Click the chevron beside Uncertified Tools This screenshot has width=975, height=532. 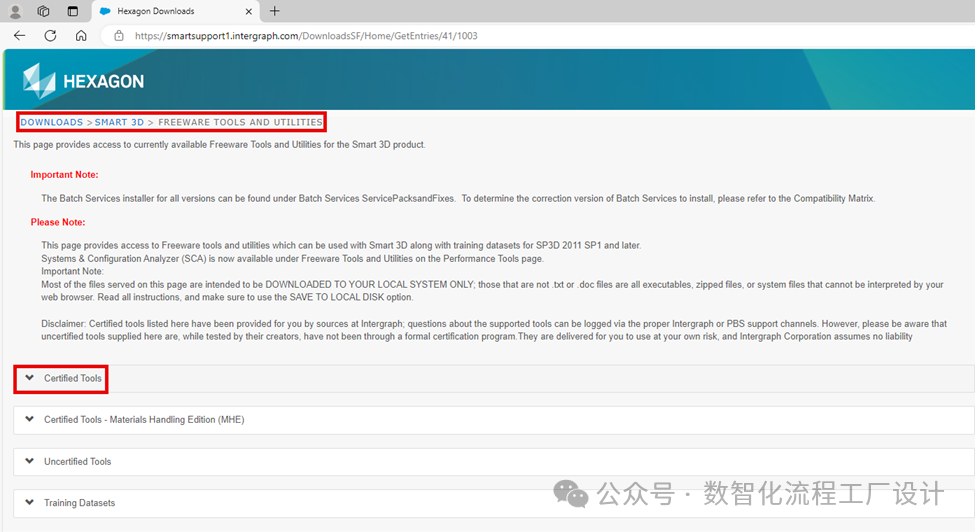[29, 461]
